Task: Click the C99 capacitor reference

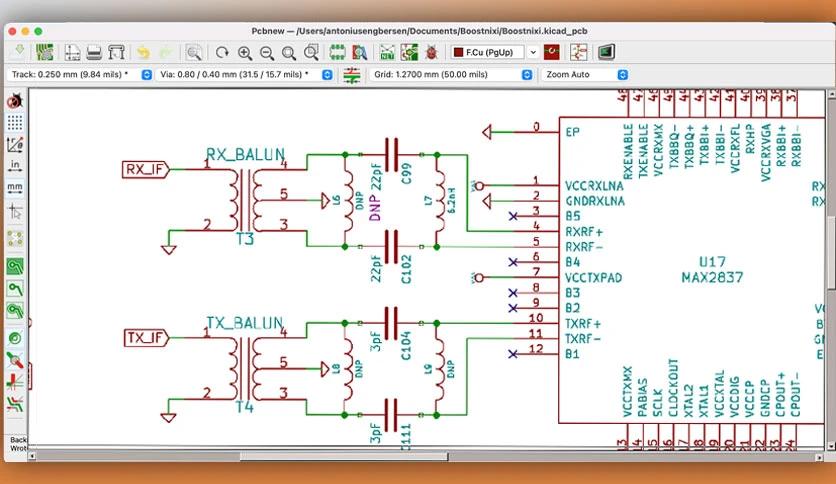Action: 406,173
